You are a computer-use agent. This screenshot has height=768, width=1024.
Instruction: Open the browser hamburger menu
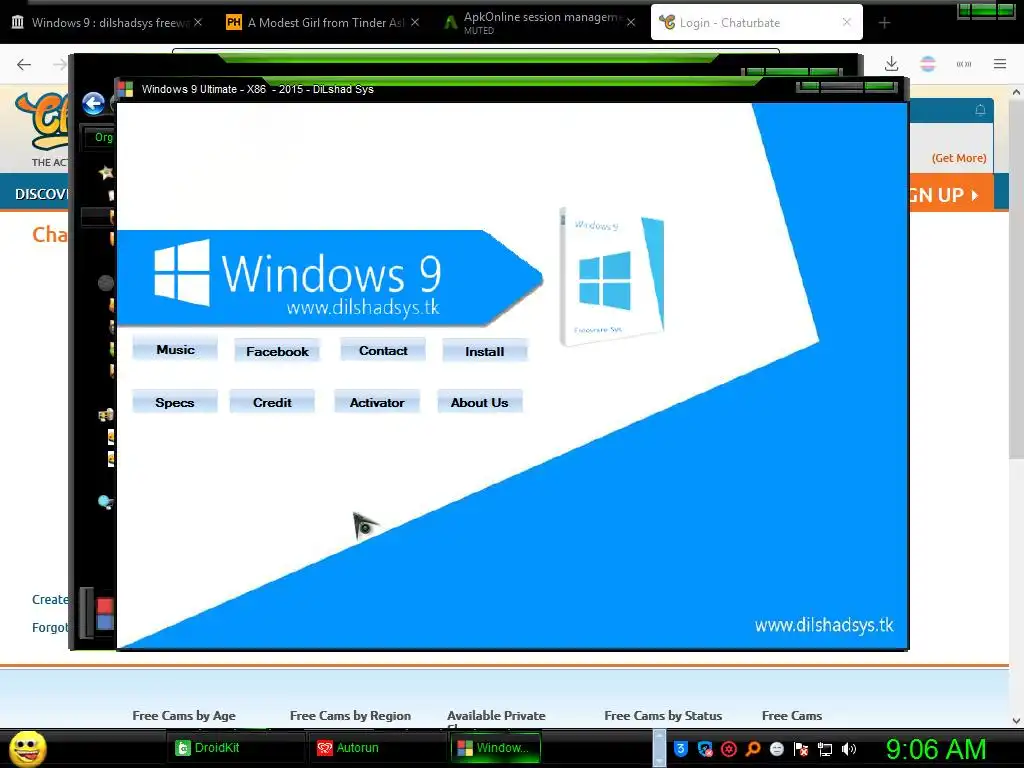point(1000,64)
